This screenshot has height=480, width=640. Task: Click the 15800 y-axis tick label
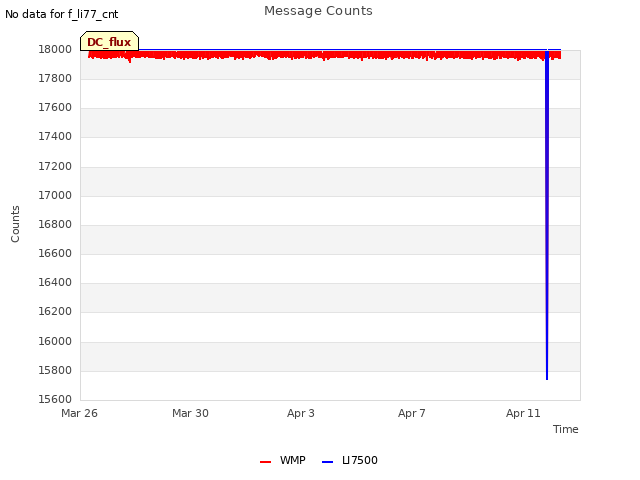[55, 370]
